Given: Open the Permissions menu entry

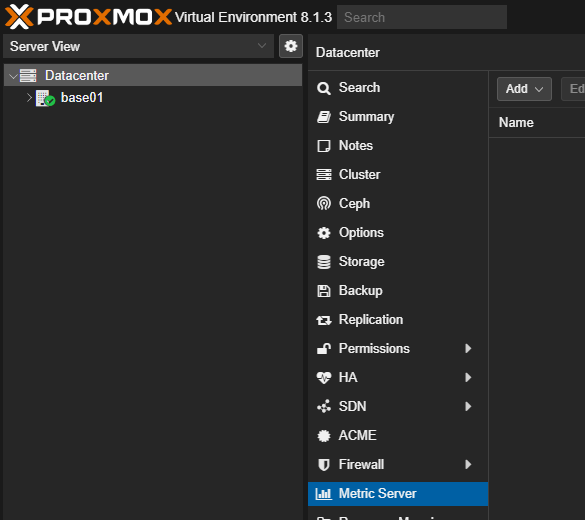Looking at the screenshot, I should [398, 348].
